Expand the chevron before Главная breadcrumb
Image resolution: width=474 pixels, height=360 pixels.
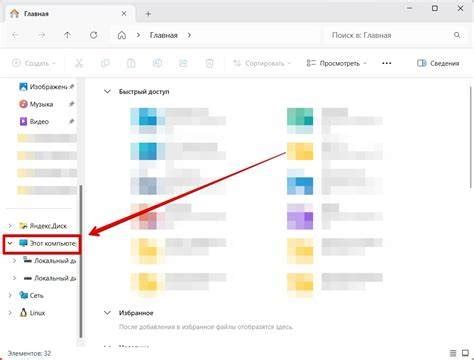pos(138,35)
